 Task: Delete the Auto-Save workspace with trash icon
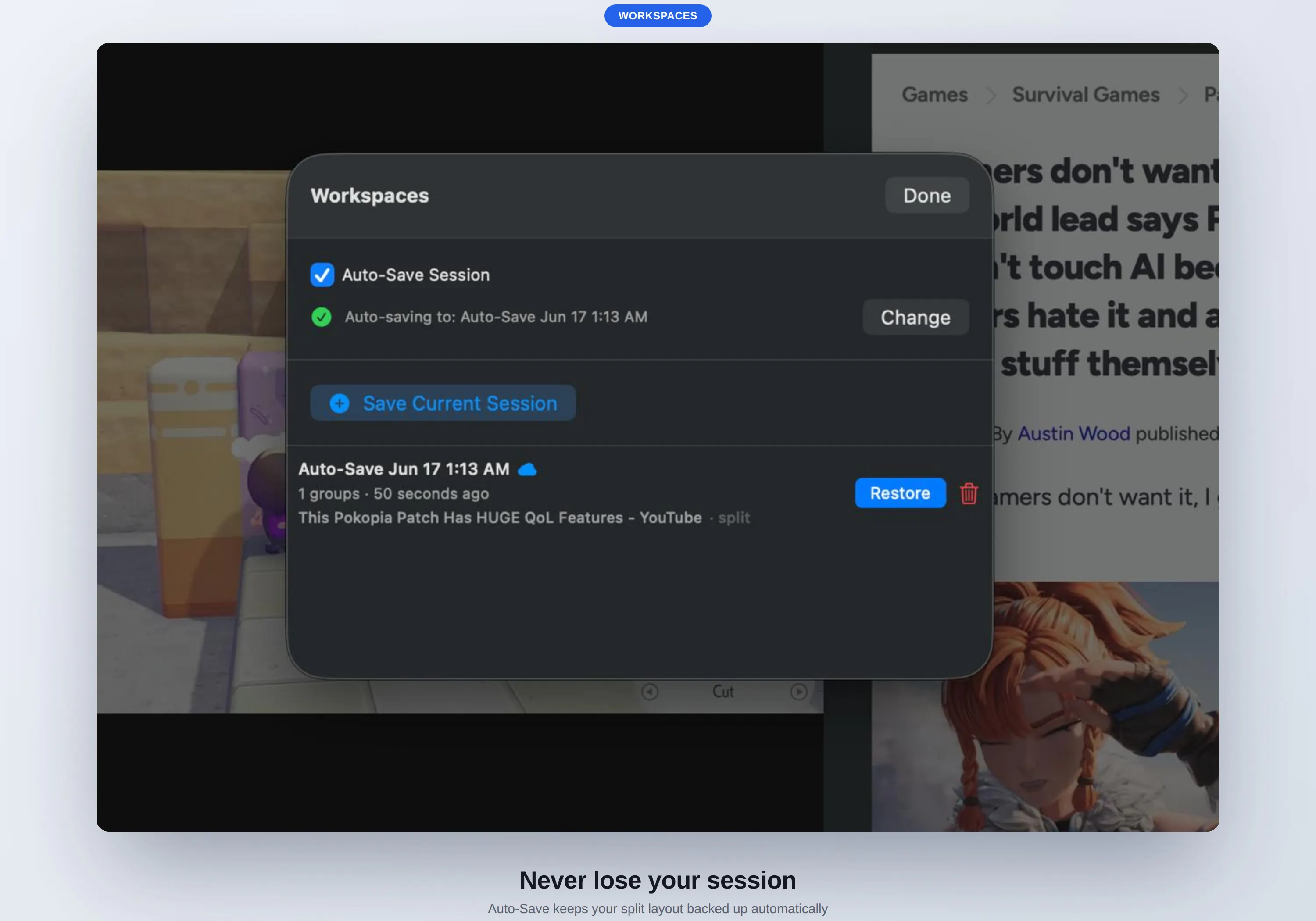(969, 493)
